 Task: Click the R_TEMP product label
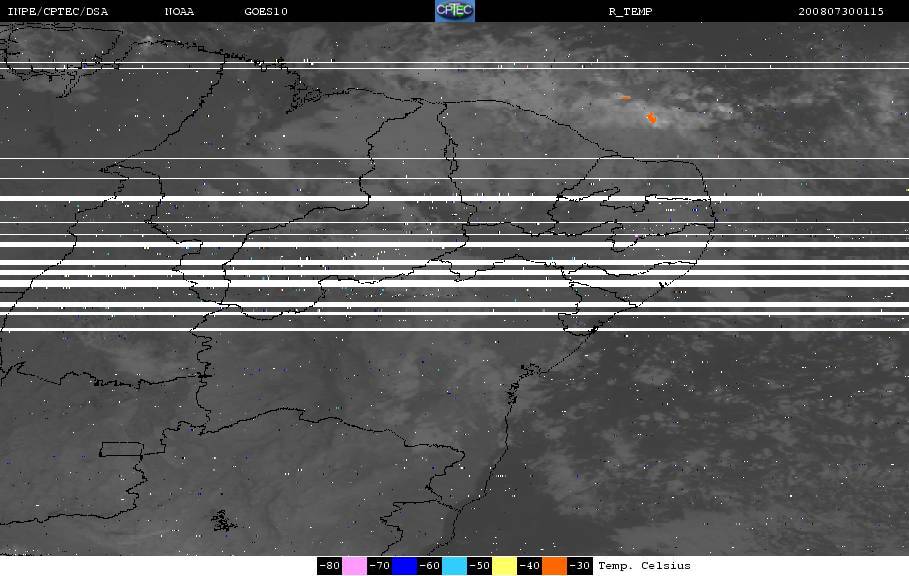[x=630, y=12]
